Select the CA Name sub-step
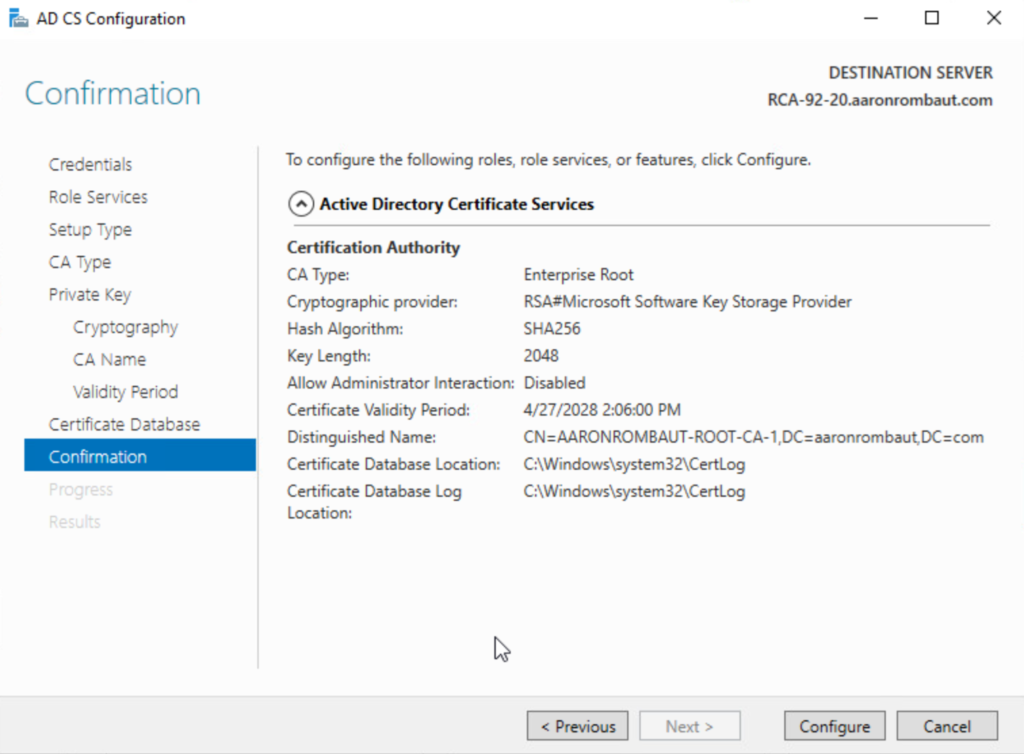Screen dimensions: 1024x754 109,359
